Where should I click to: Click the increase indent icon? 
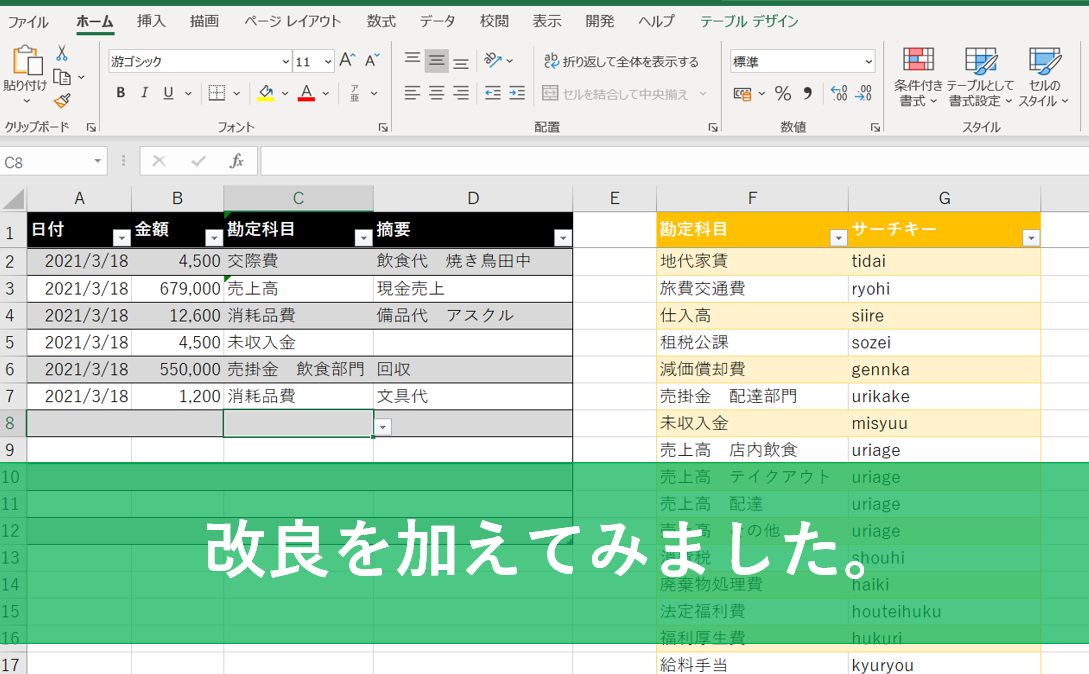click(x=516, y=93)
